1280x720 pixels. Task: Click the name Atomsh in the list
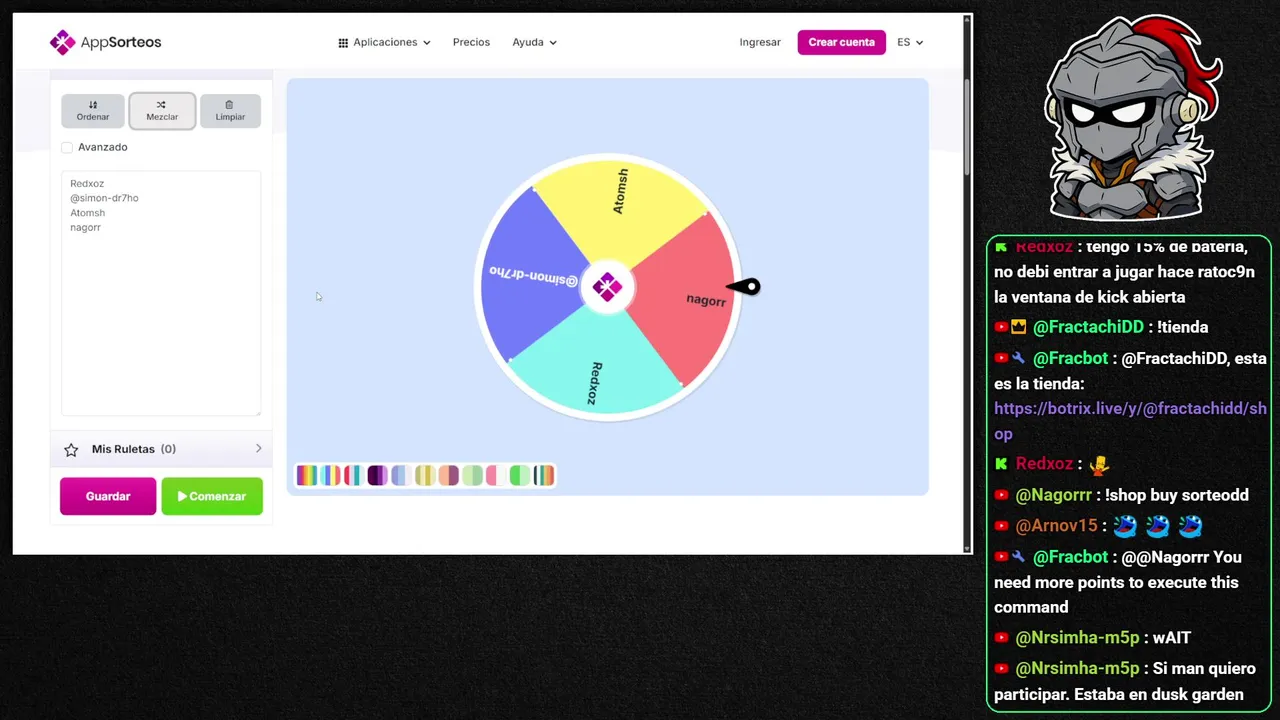[x=87, y=213]
